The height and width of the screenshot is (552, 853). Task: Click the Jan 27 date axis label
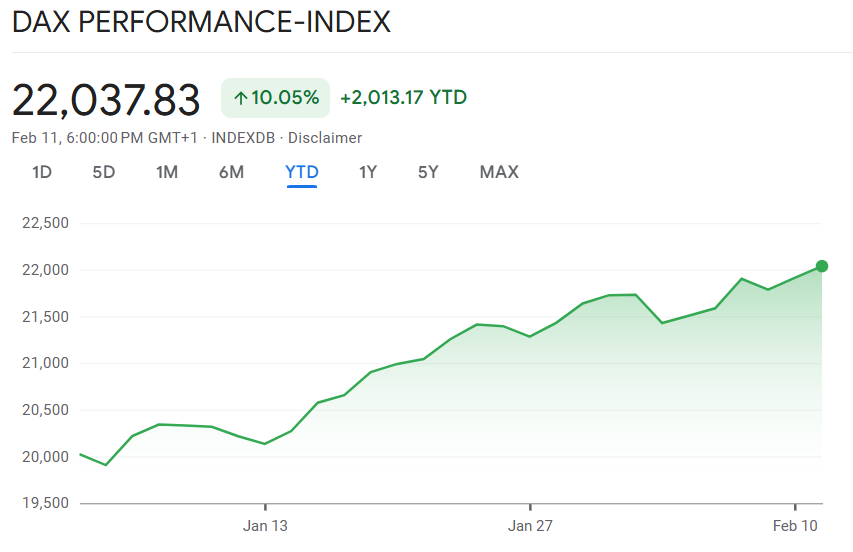click(x=530, y=524)
